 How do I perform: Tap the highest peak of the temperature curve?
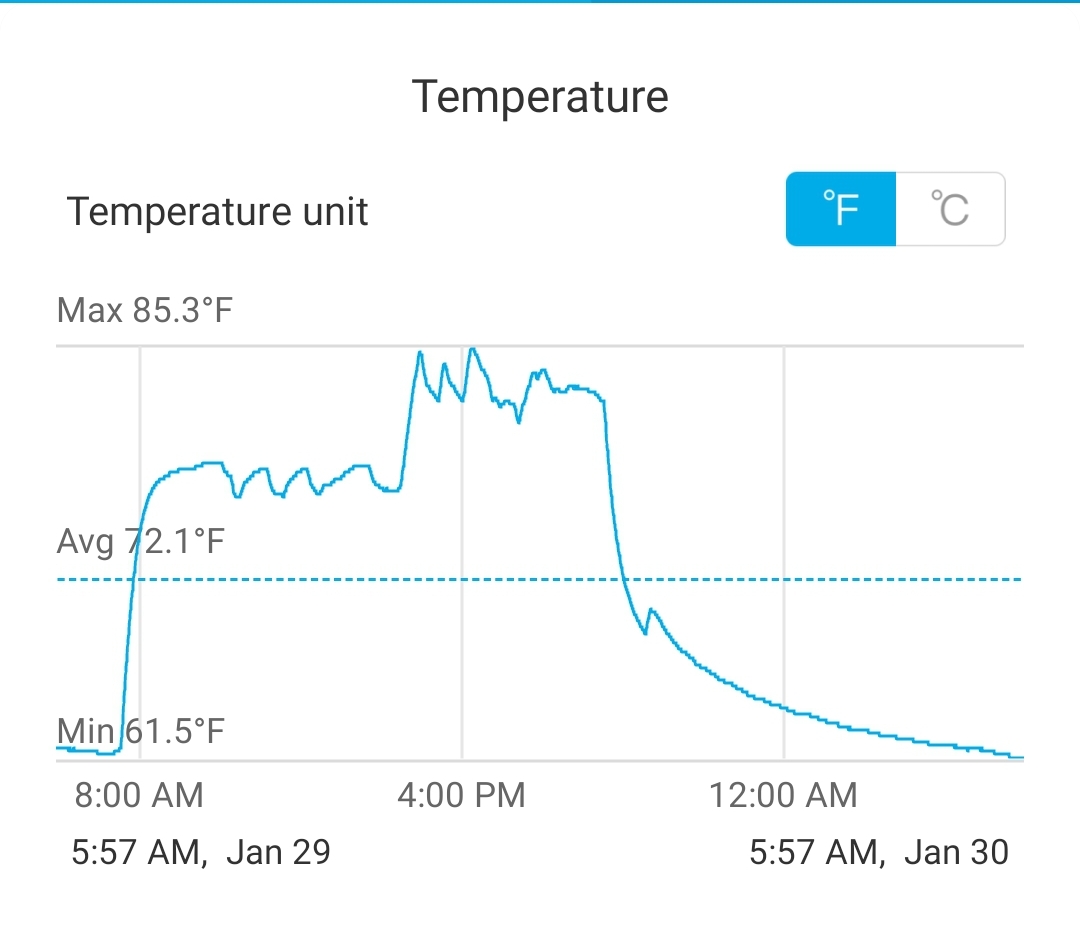[x=472, y=350]
